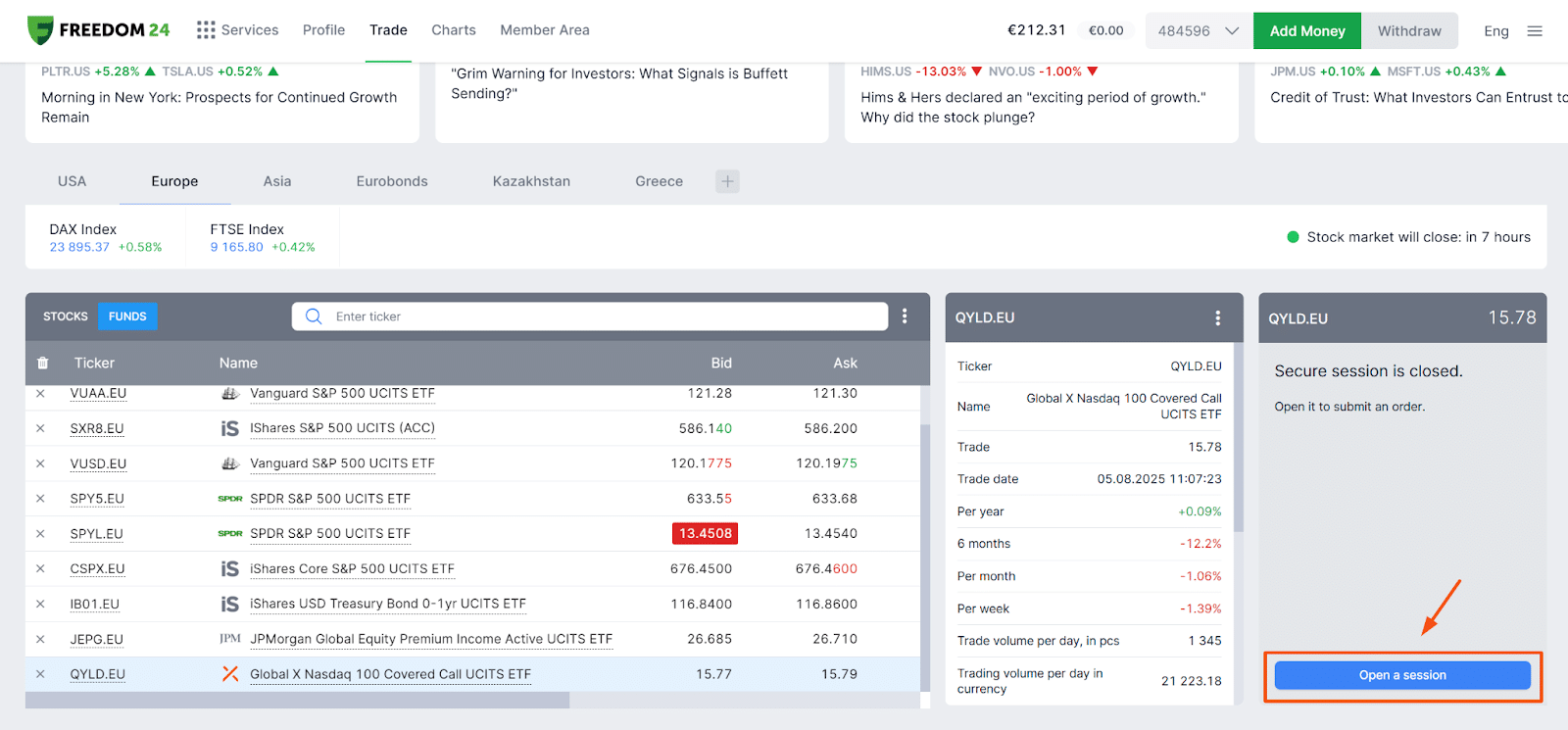Image resolution: width=1568 pixels, height=730 pixels.
Task: Click the FTSE Index card
Action: click(x=263, y=237)
